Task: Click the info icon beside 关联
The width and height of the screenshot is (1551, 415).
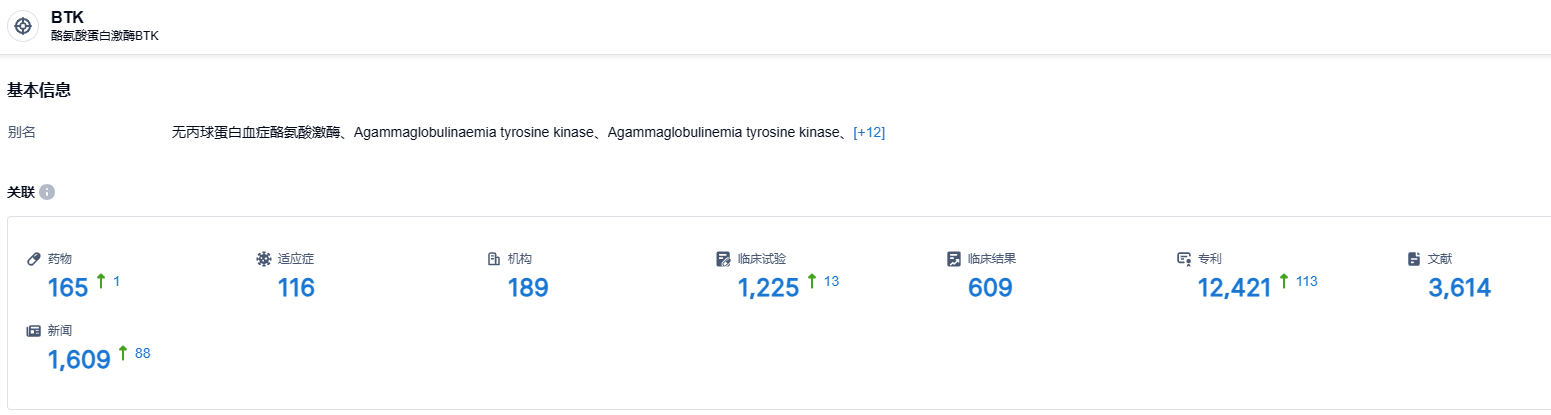Action: pos(47,192)
